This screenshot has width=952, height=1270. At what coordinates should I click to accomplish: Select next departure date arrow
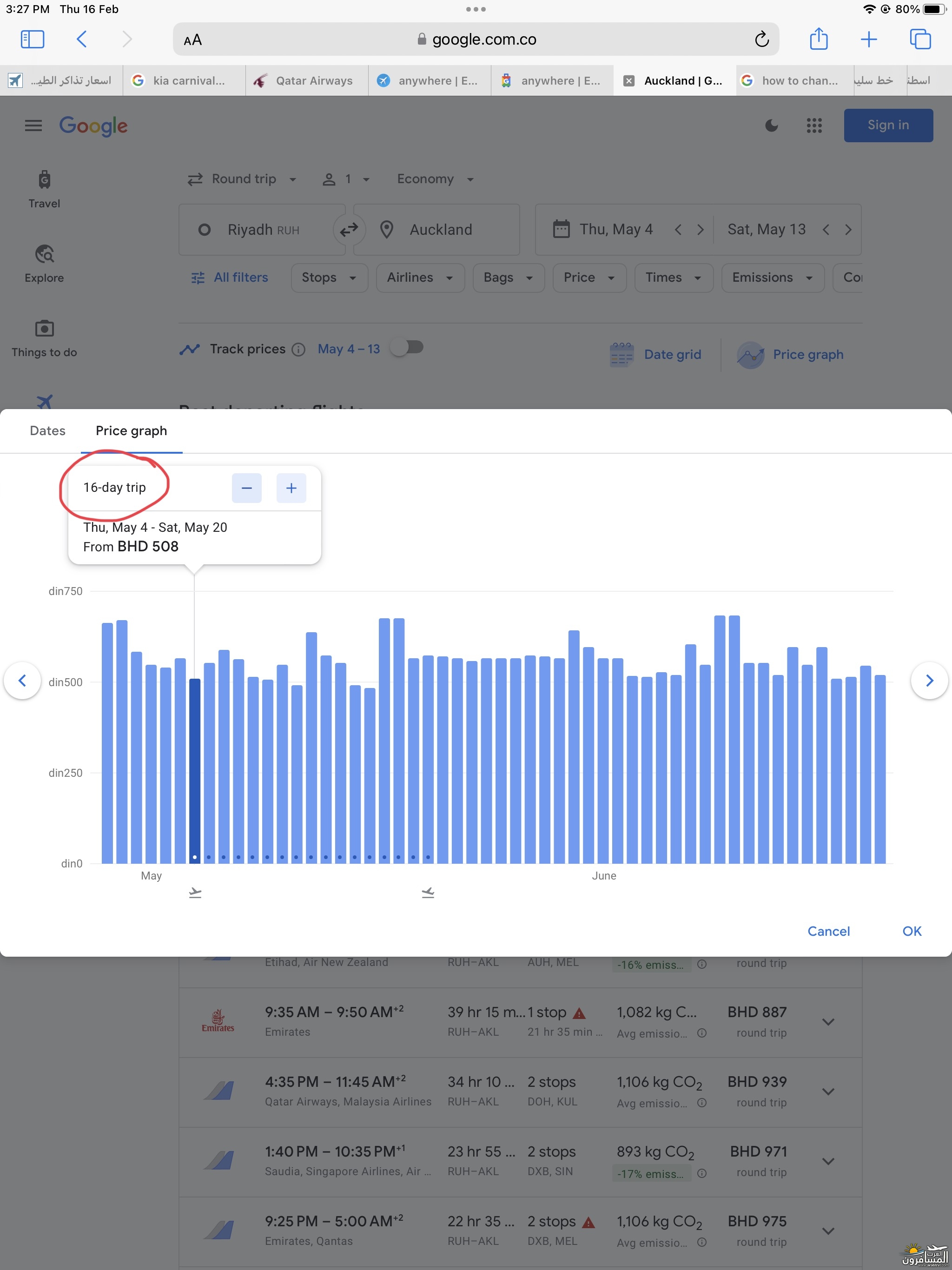tap(700, 230)
